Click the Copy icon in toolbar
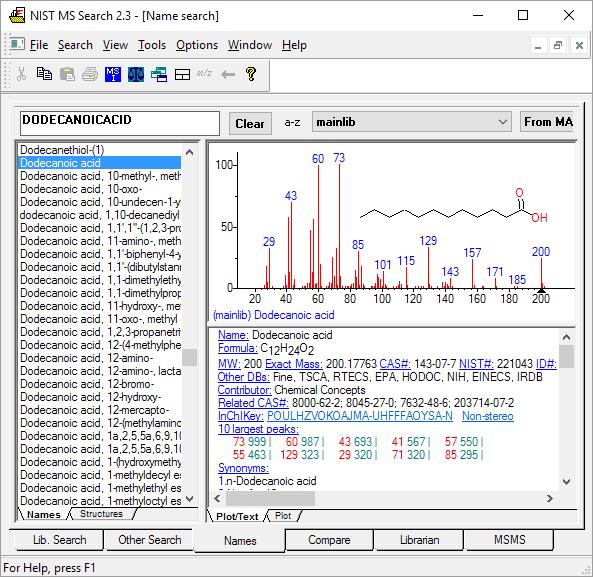Image resolution: width=593 pixels, height=577 pixels. pyautogui.click(x=44, y=74)
